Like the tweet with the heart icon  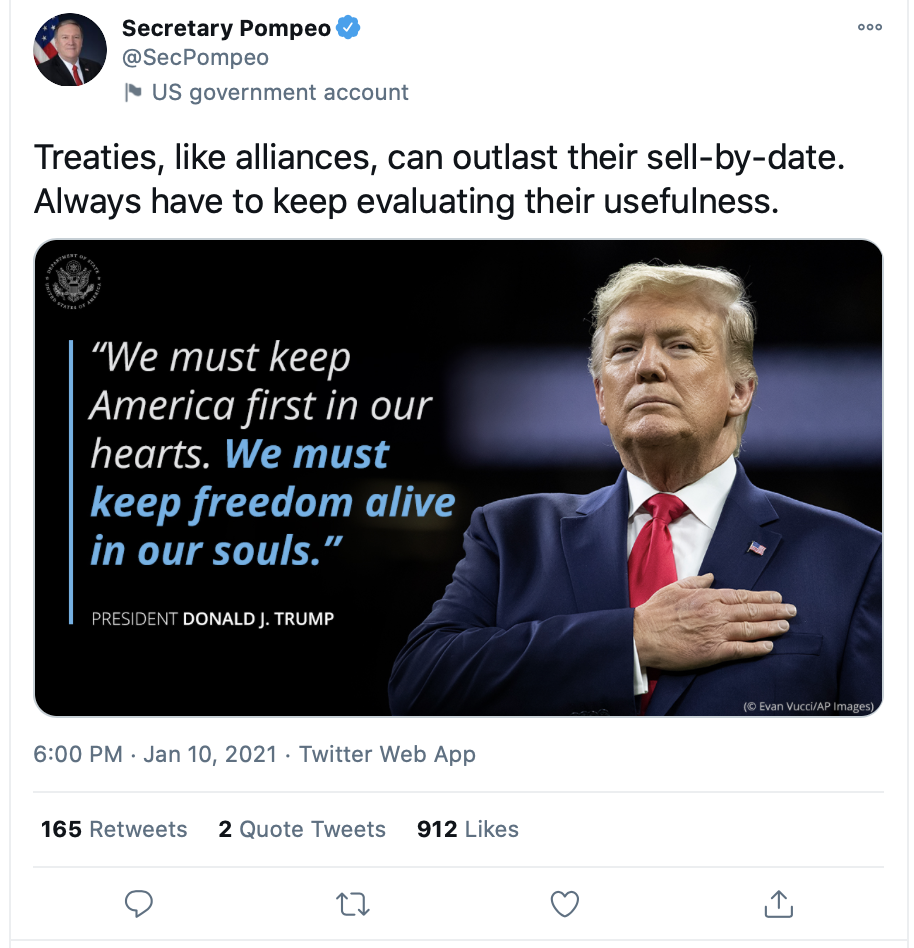[x=565, y=904]
